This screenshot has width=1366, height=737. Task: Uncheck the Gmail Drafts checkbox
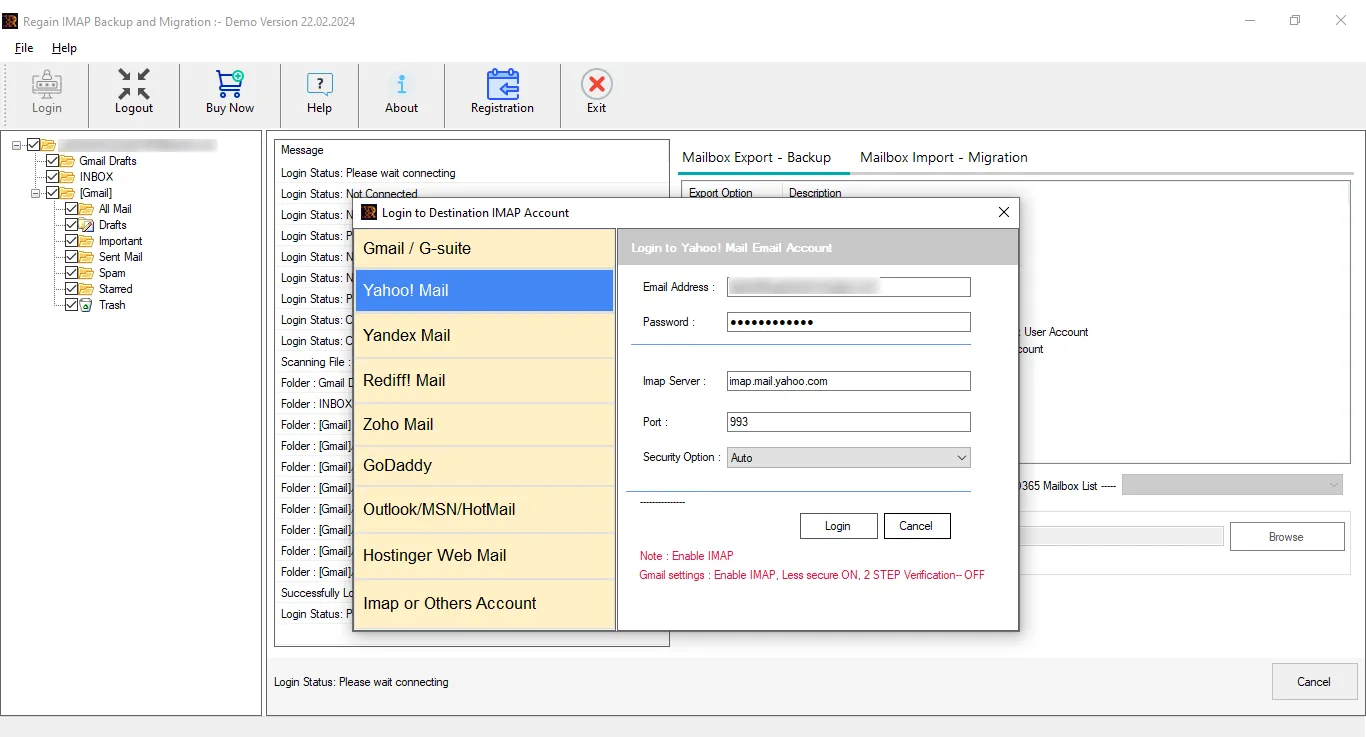(52, 161)
